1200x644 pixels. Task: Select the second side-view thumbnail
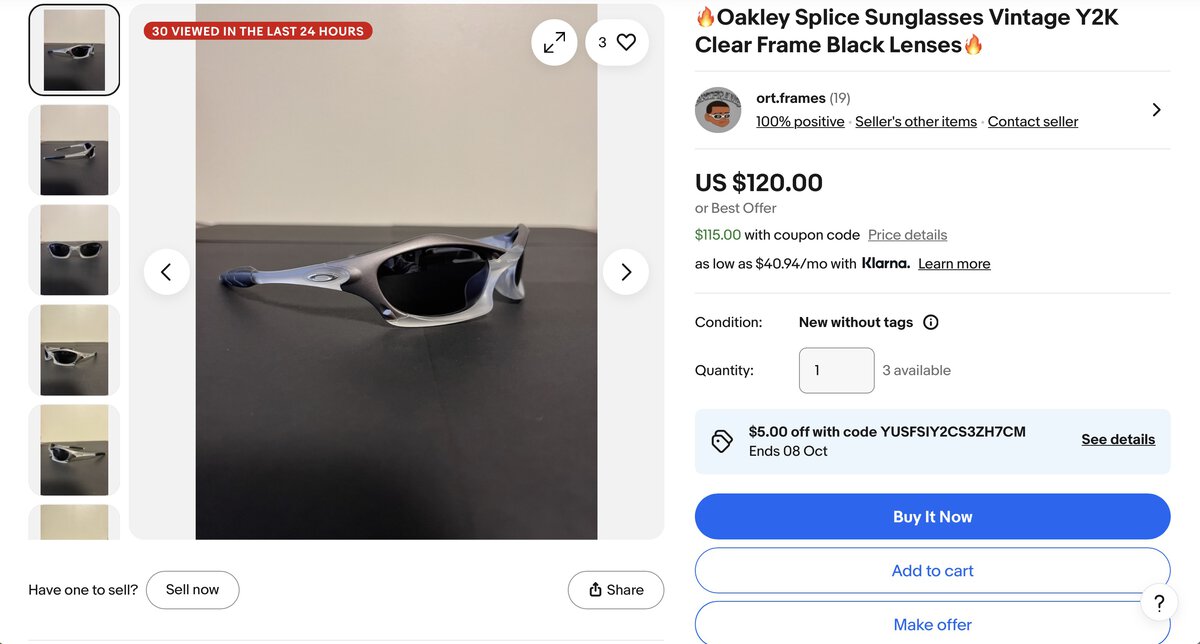(x=74, y=150)
